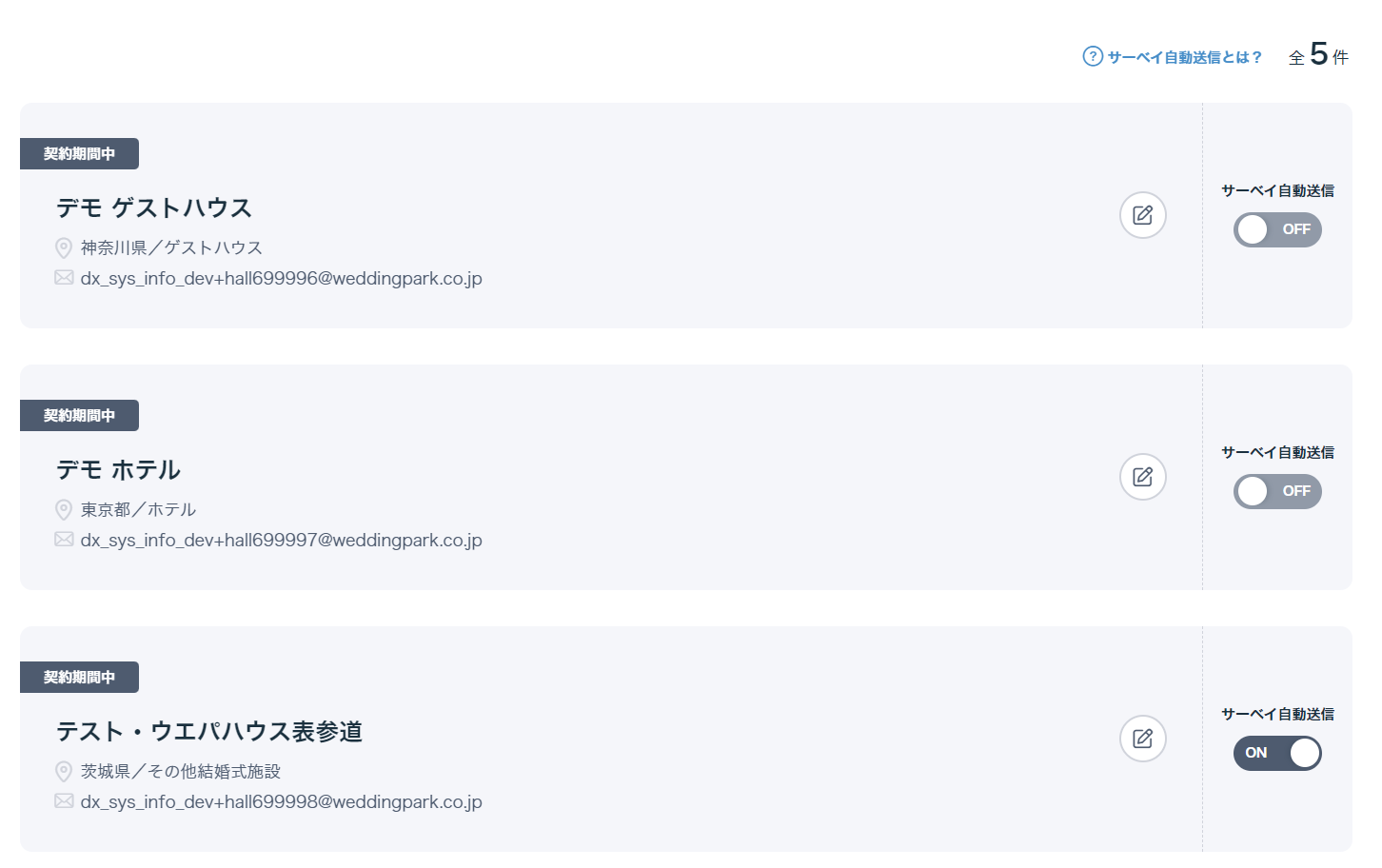Edit the テスト・ウエパハウス表参道 venue
The width and height of the screenshot is (1382, 868).
tap(1143, 739)
